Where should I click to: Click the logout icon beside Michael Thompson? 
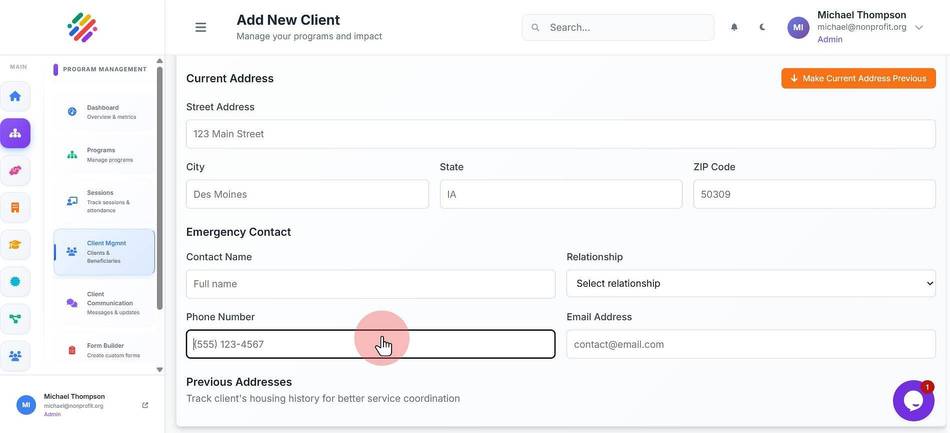point(145,405)
